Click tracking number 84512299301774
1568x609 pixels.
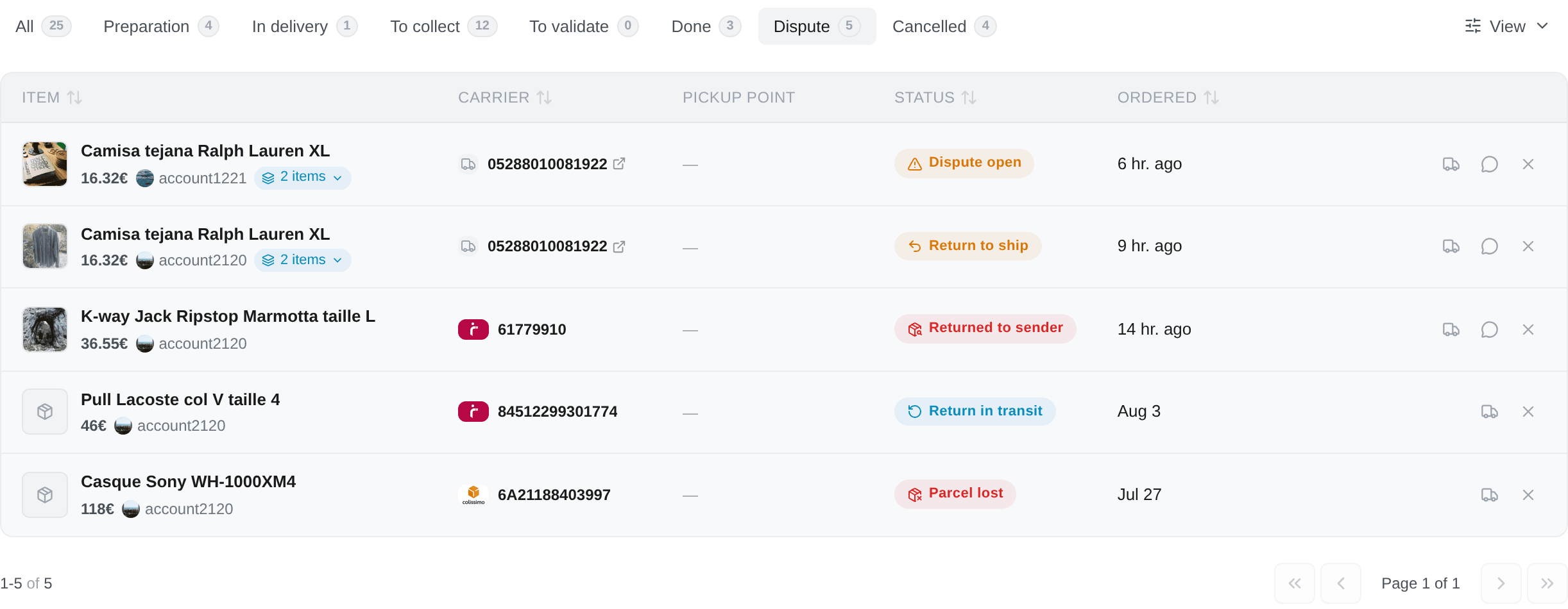pyautogui.click(x=558, y=412)
